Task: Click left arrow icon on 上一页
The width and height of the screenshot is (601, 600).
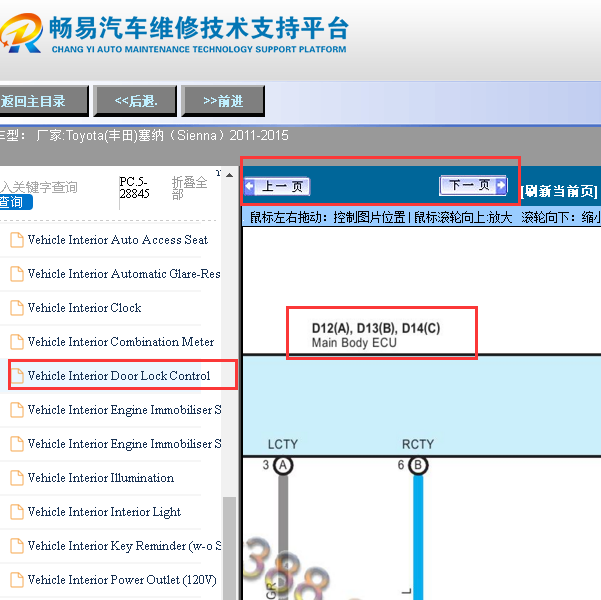Action: pyautogui.click(x=249, y=186)
